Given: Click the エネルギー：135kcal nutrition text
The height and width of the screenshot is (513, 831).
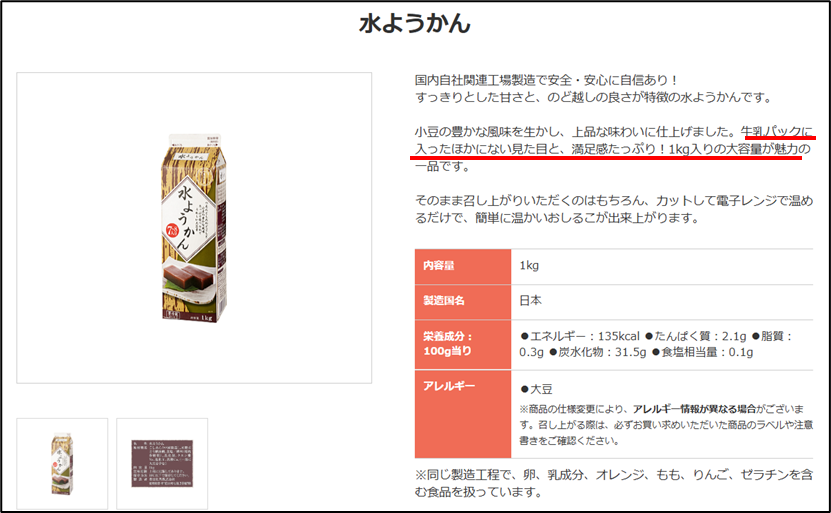Looking at the screenshot, I should [580, 336].
